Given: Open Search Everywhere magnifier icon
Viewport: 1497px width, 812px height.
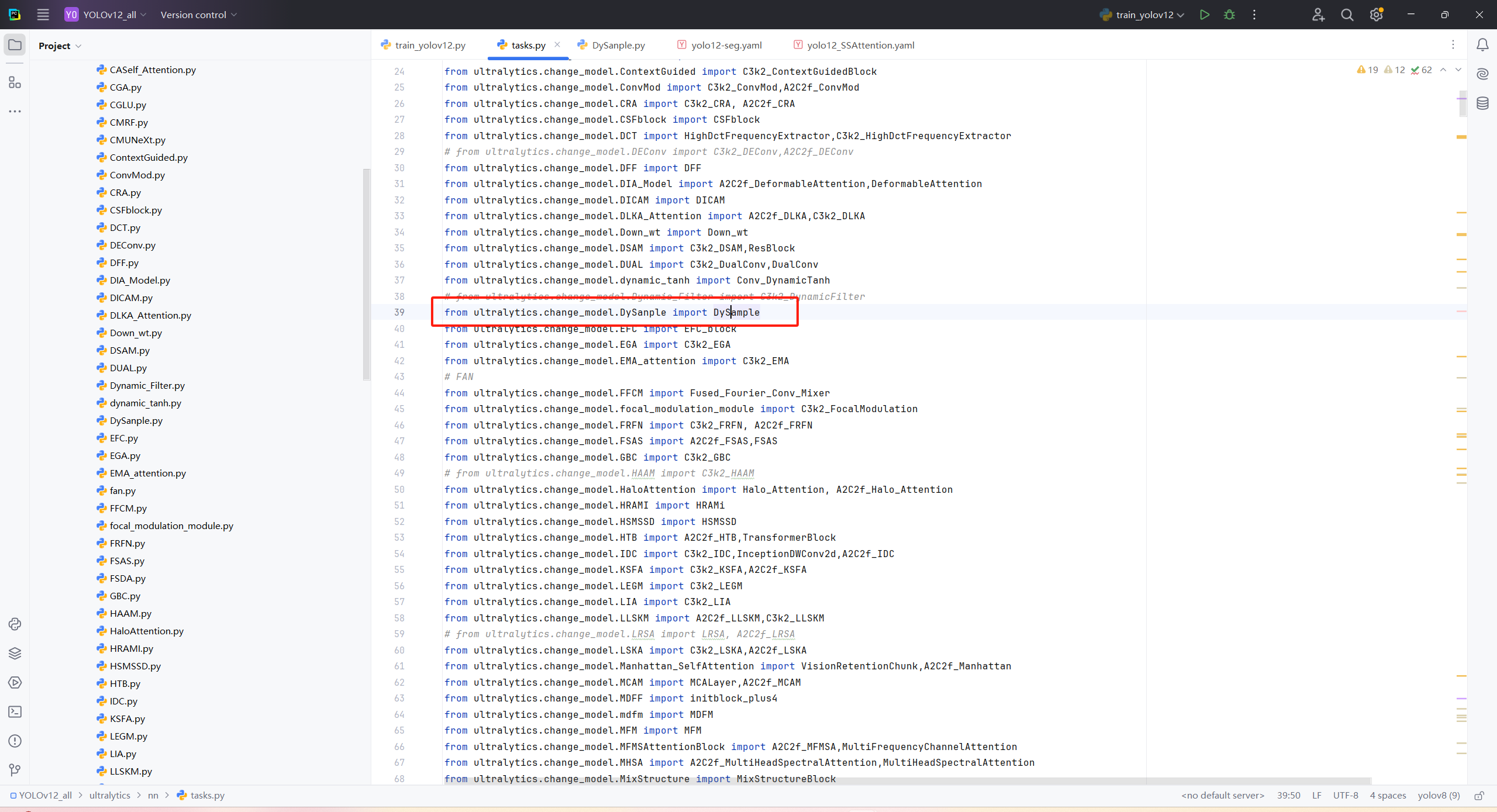Looking at the screenshot, I should (1347, 15).
